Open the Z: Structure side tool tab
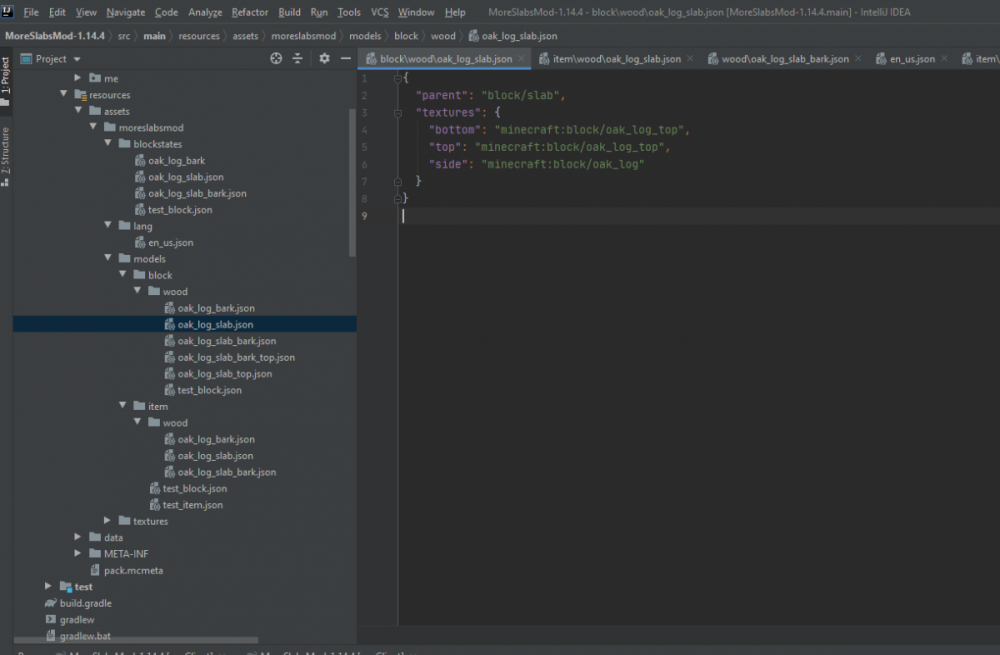The image size is (1000, 655). pyautogui.click(x=6, y=156)
